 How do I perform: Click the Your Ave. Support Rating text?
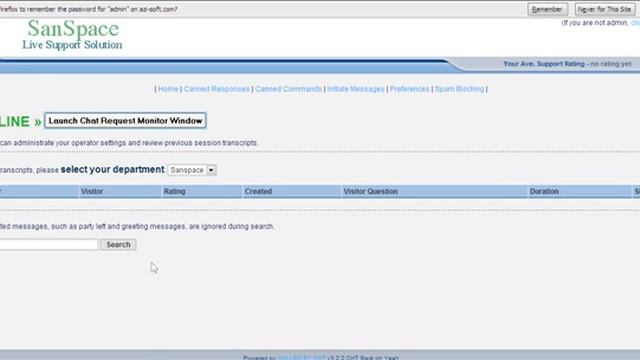[x=567, y=64]
